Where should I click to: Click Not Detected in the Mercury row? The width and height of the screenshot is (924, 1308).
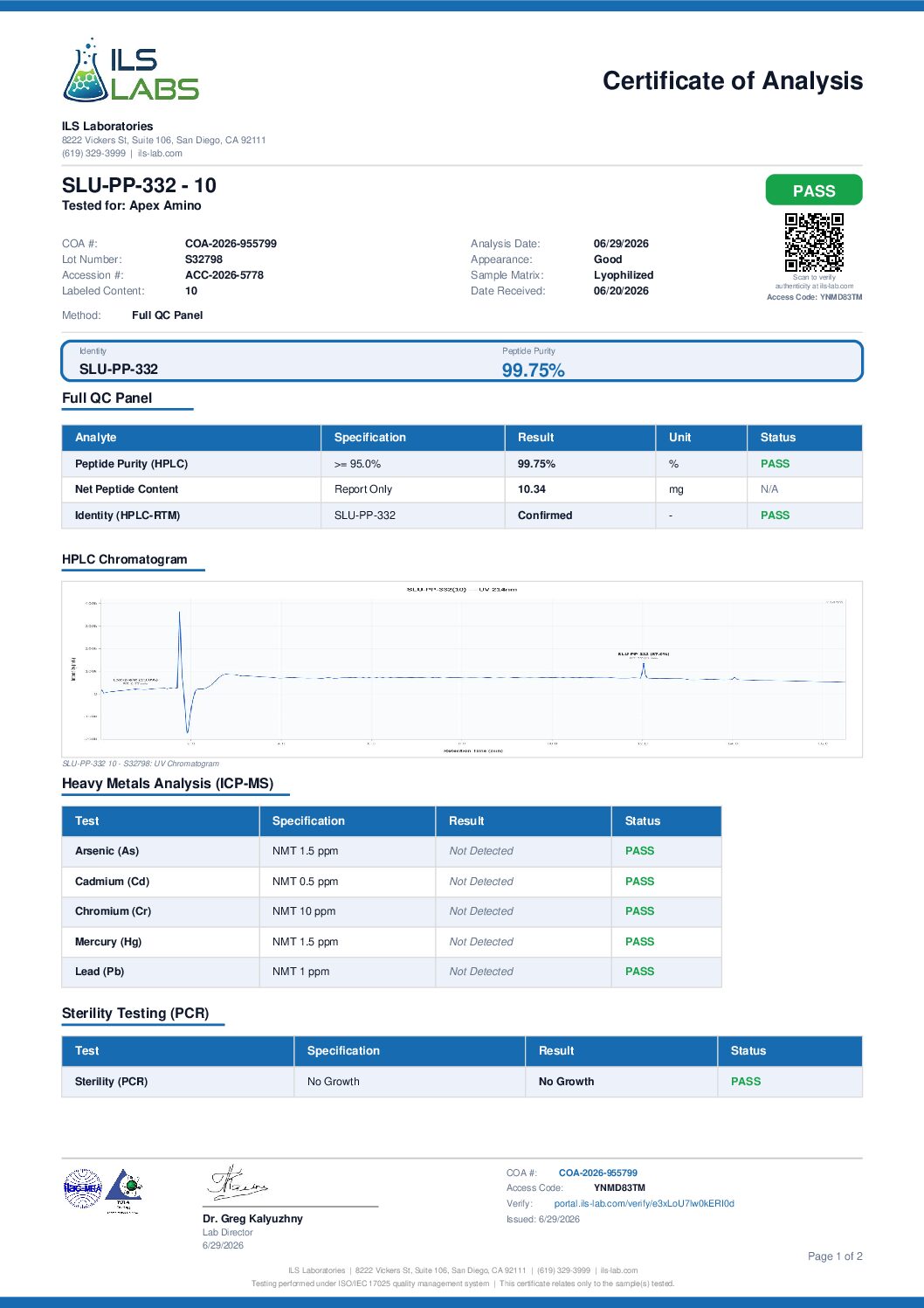(x=481, y=942)
